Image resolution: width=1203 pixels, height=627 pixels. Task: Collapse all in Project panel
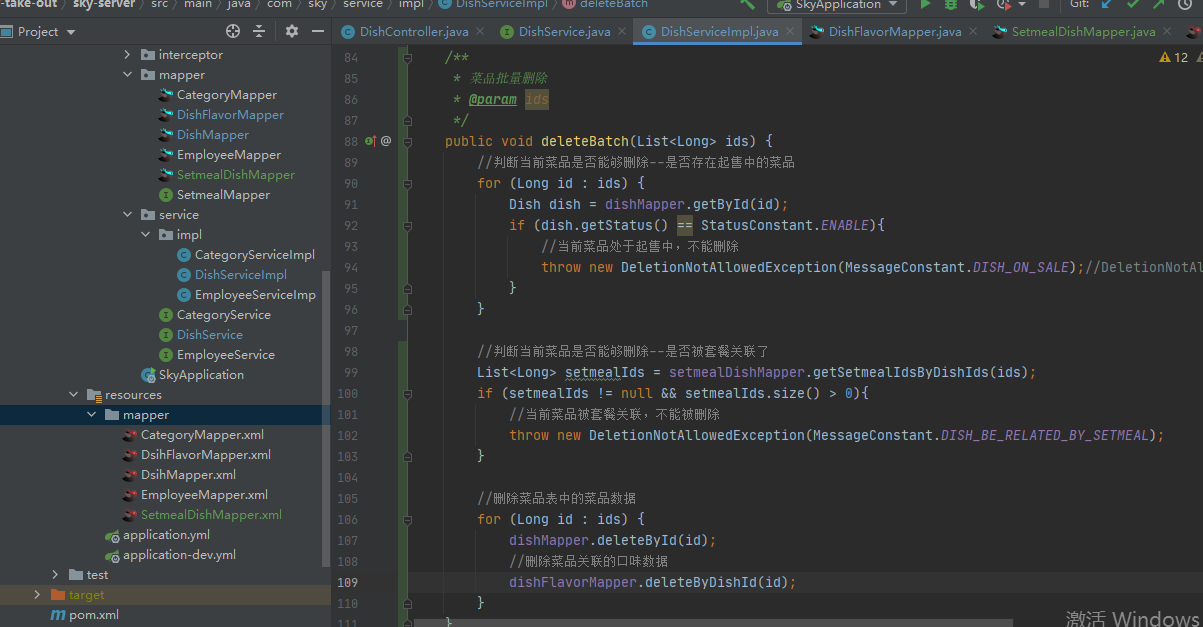tap(259, 31)
